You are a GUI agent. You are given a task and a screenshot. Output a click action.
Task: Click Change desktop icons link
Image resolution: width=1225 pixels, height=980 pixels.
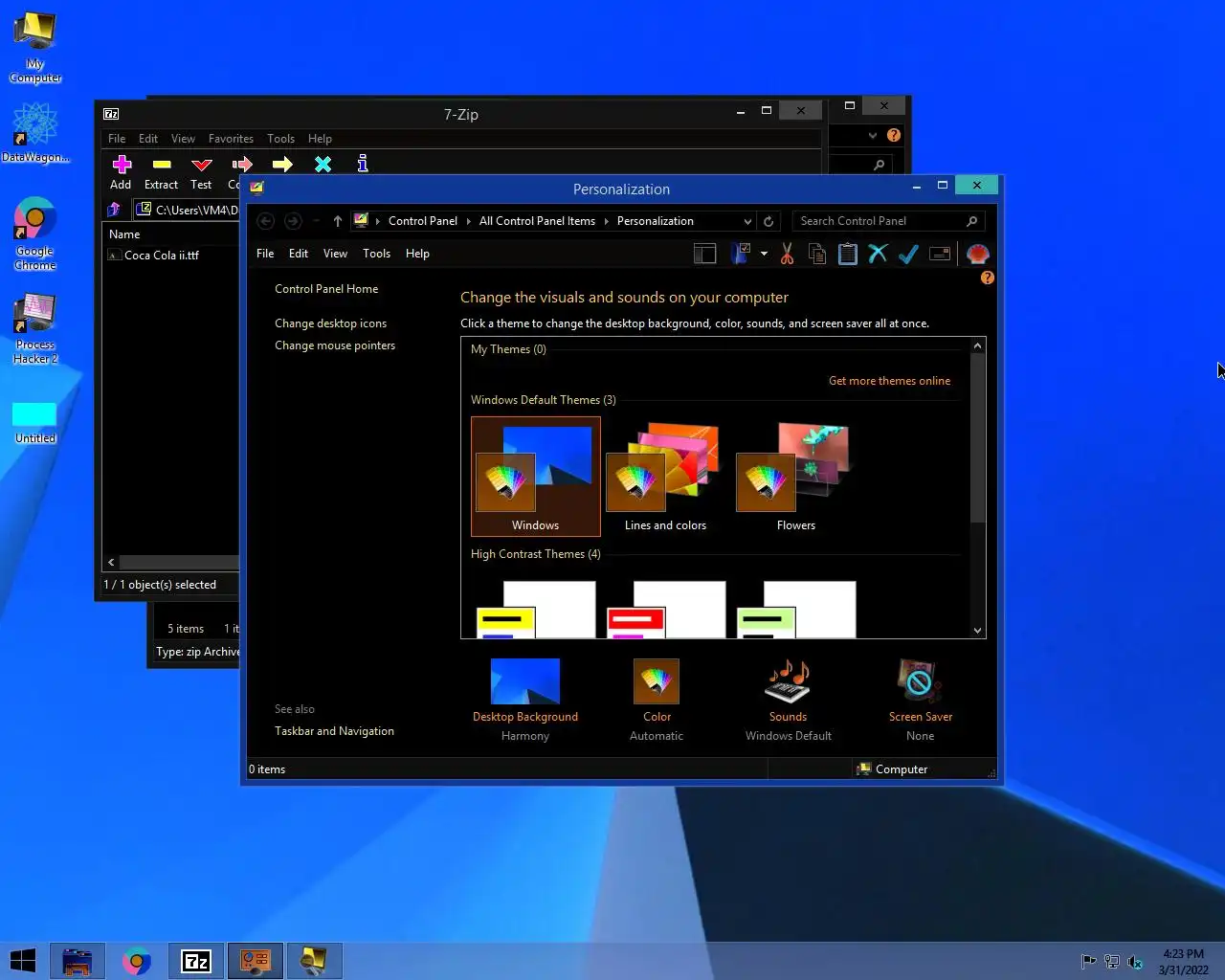330,323
